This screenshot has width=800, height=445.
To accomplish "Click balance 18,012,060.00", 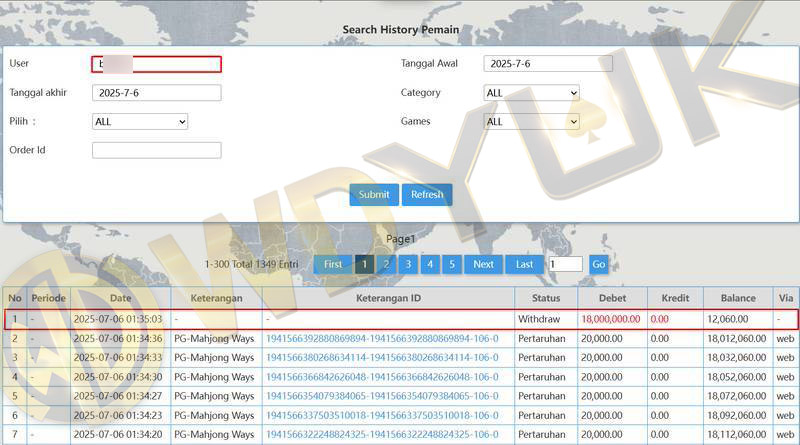I will 736,339.
